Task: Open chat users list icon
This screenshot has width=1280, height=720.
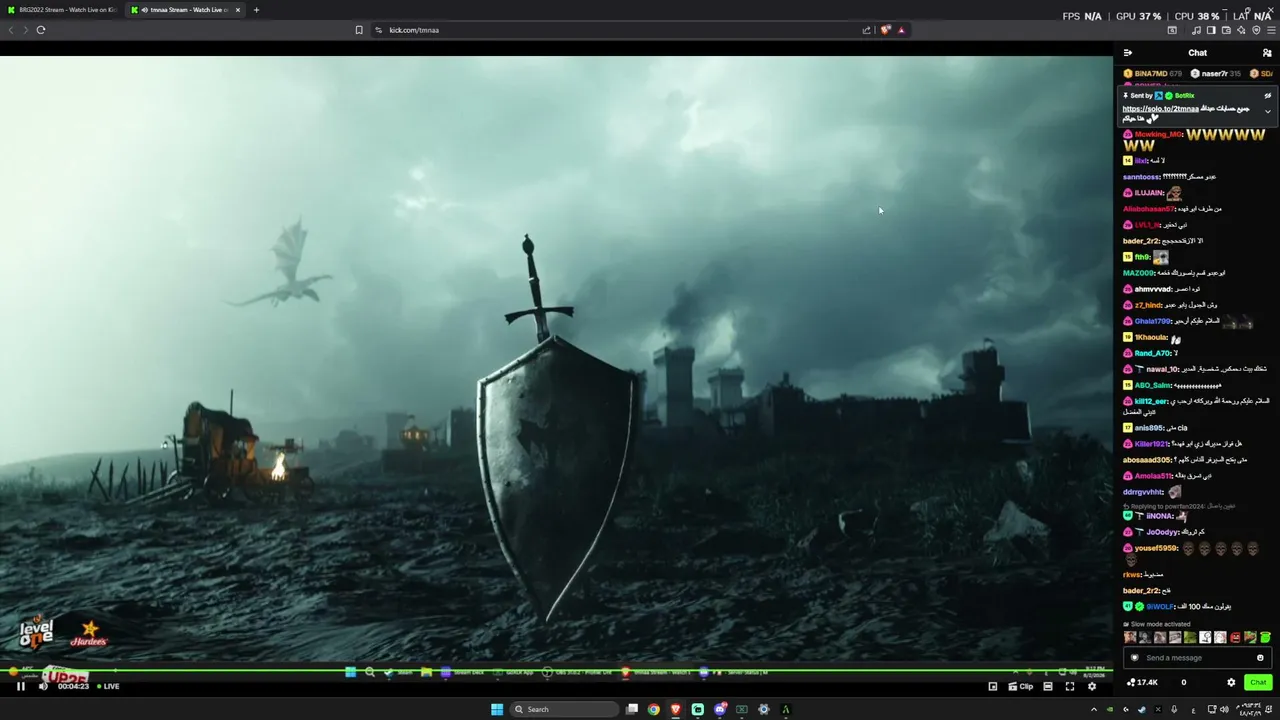Action: click(1267, 53)
